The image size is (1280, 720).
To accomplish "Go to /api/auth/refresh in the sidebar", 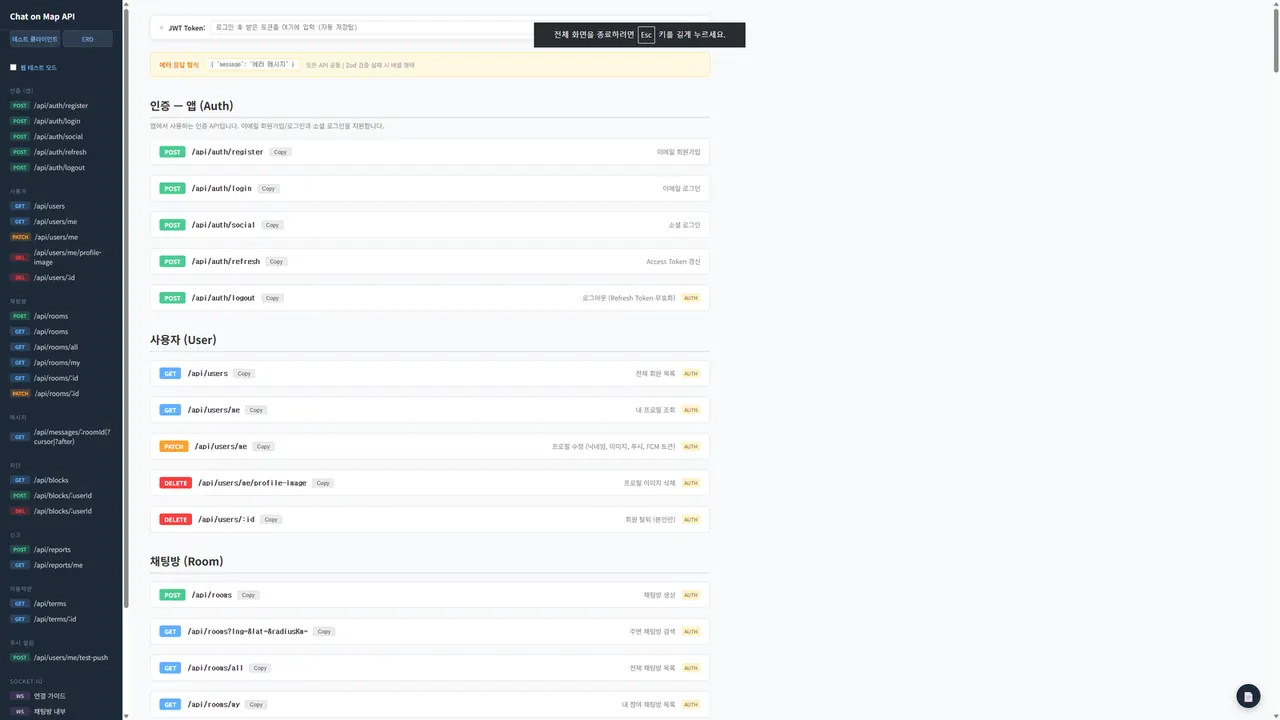I will 60,152.
